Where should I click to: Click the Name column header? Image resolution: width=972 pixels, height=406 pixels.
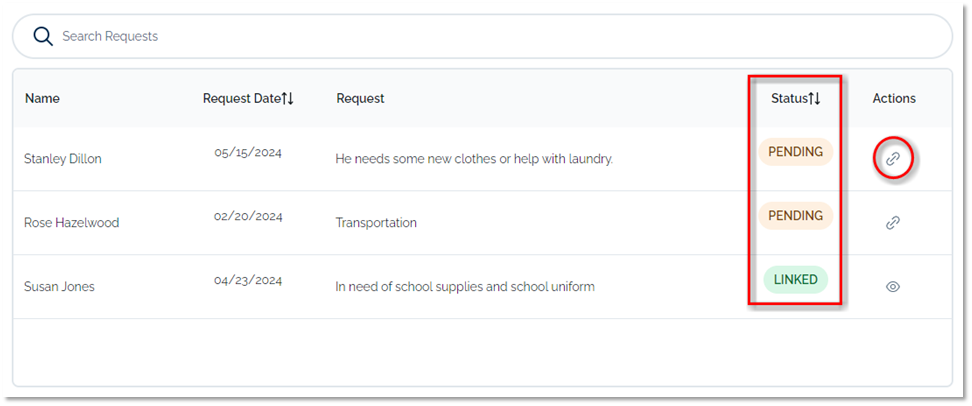point(42,98)
